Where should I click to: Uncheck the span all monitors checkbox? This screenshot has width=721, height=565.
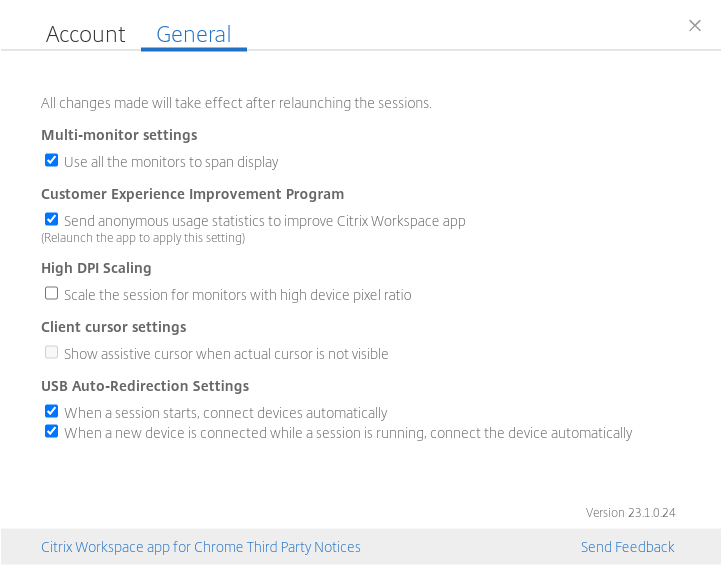[52, 160]
